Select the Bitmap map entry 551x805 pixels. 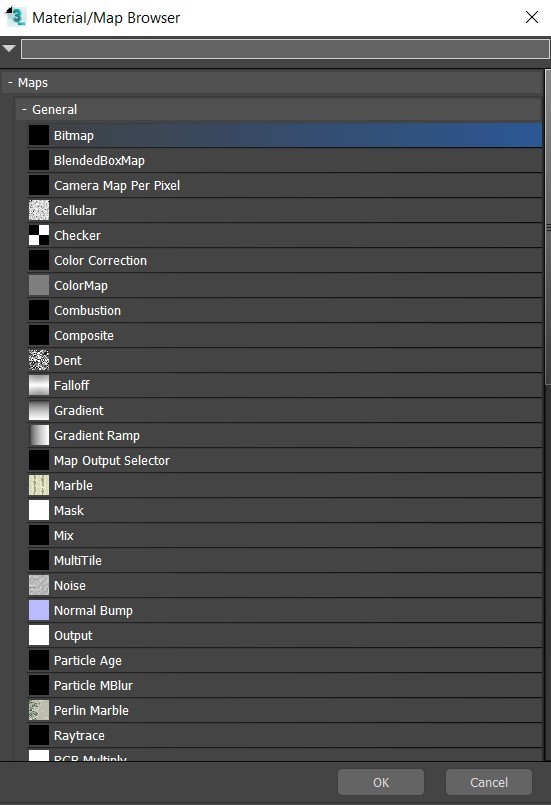(285, 136)
